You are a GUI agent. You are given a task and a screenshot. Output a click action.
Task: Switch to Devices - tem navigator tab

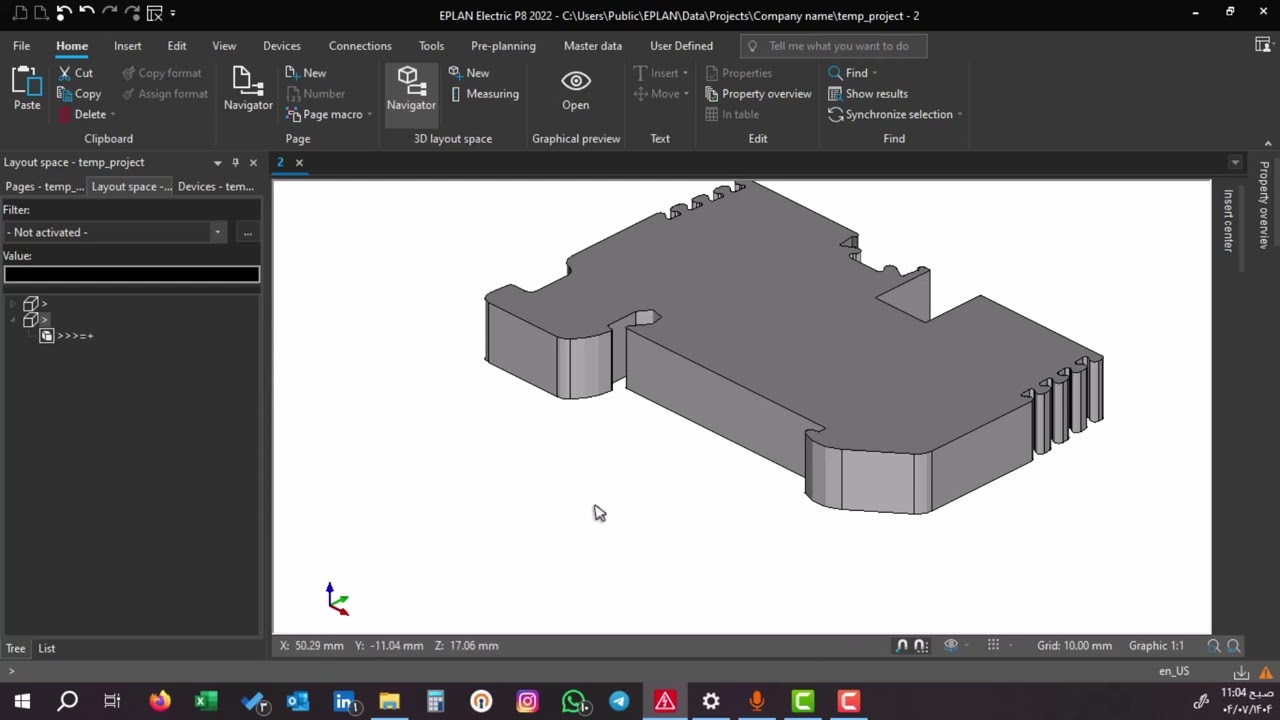pos(216,186)
